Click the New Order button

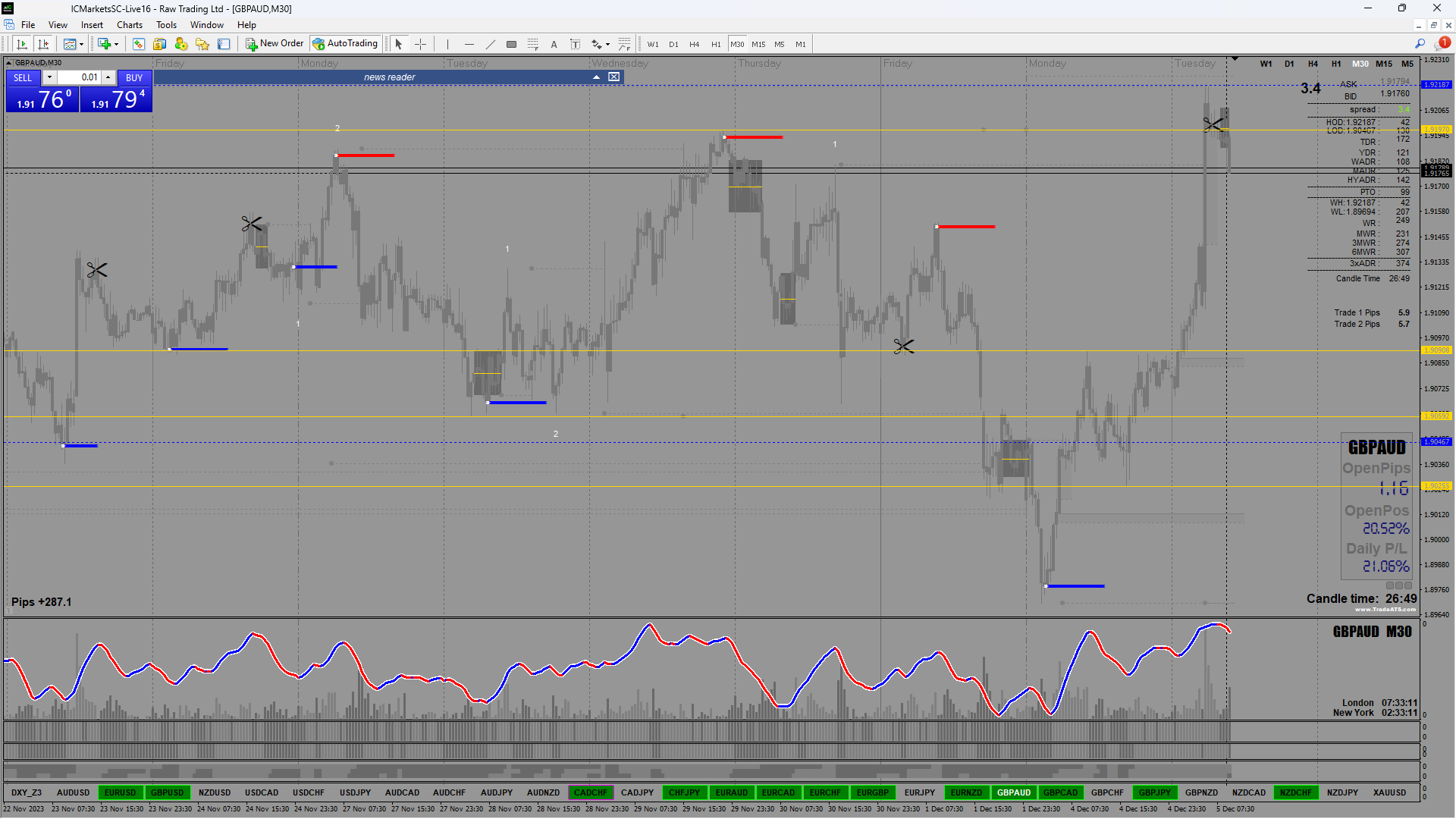[x=275, y=44]
